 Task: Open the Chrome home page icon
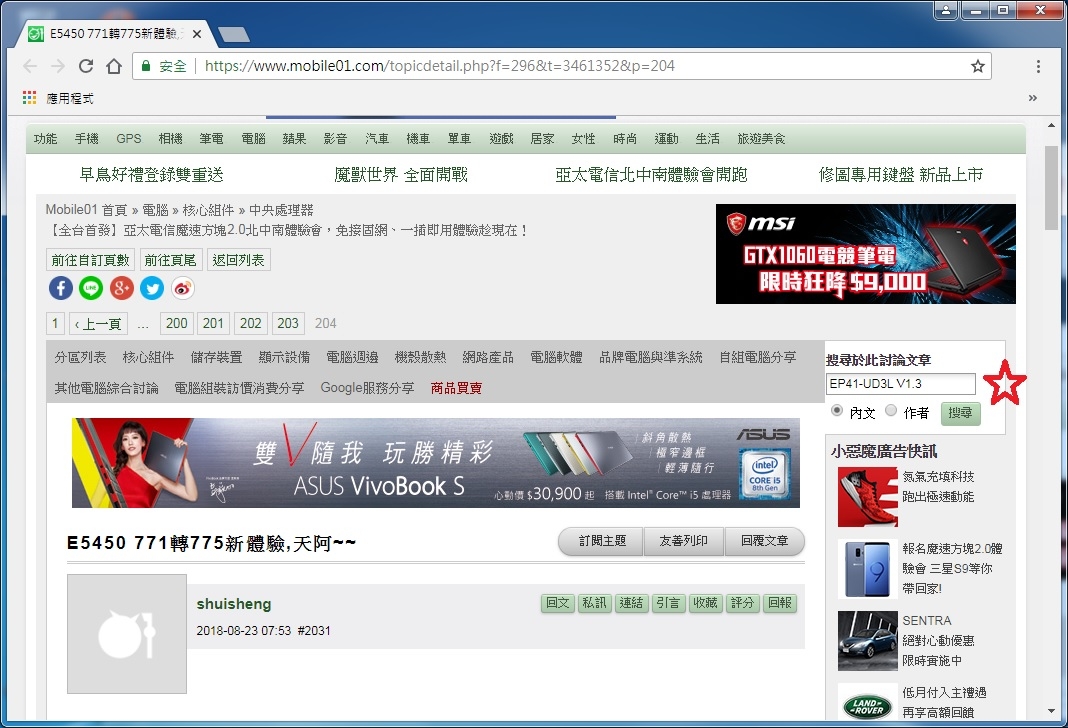[114, 66]
